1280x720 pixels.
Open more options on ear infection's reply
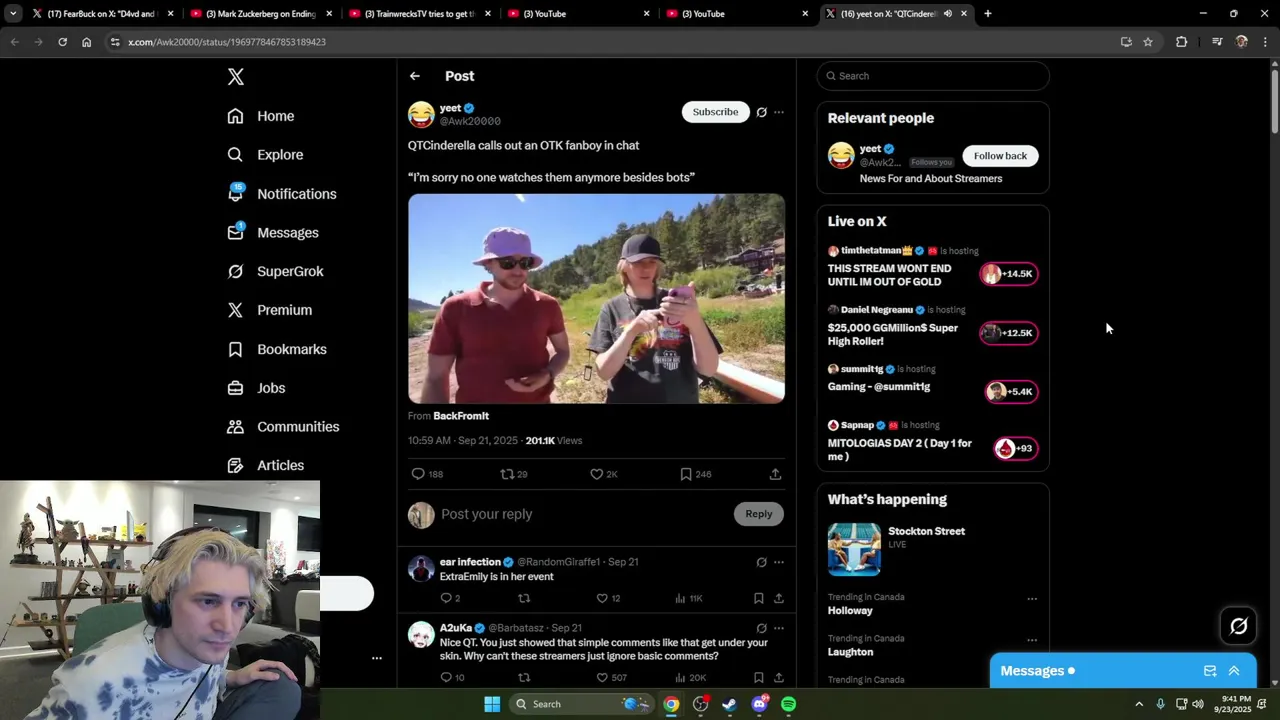[x=779, y=562]
